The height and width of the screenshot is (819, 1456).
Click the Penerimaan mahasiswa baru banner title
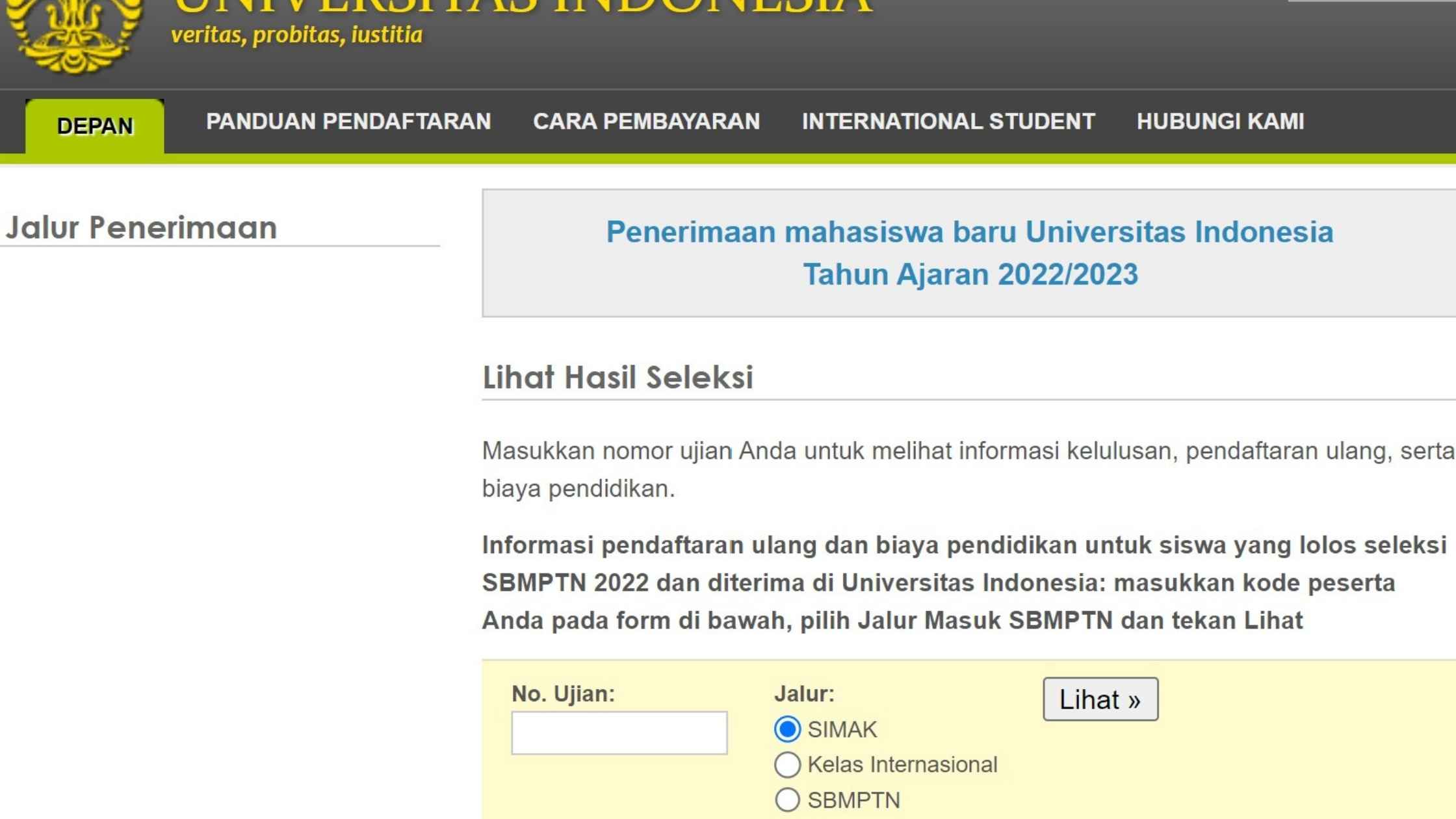(969, 232)
